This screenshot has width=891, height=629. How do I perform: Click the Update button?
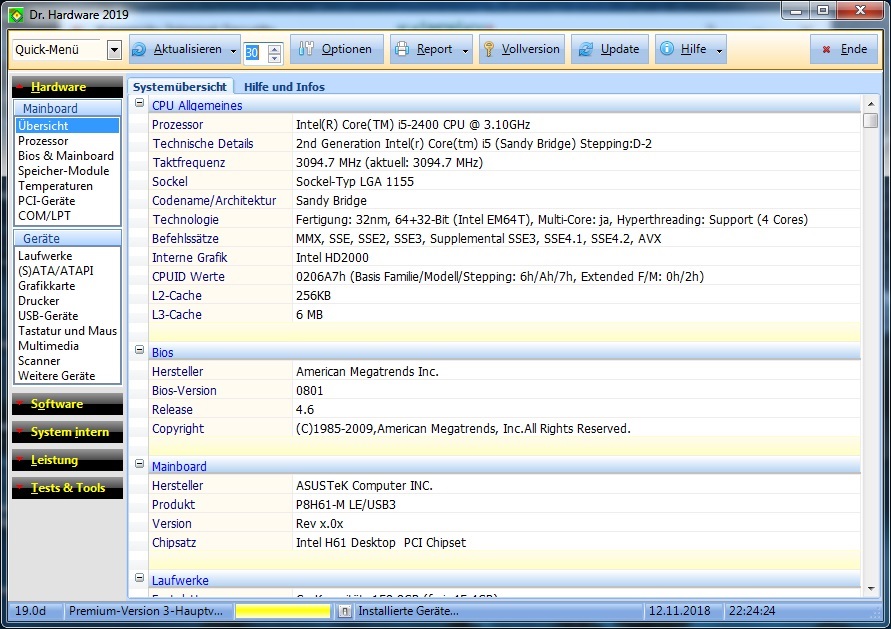click(609, 49)
